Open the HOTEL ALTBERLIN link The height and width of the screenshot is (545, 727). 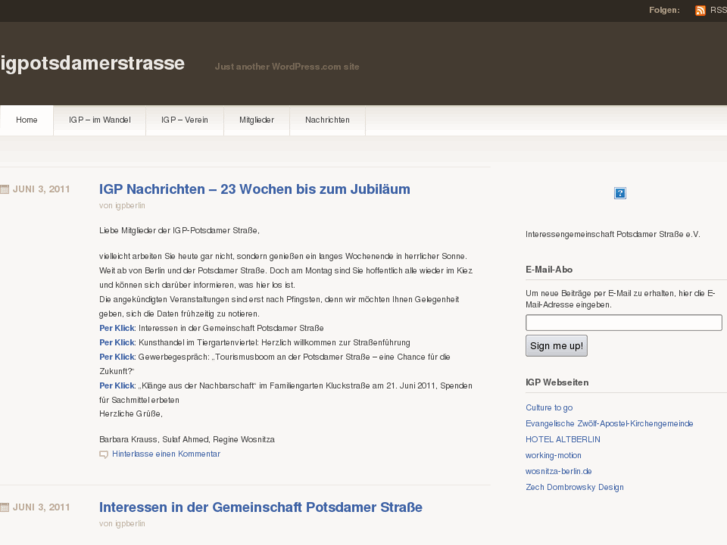(563, 439)
